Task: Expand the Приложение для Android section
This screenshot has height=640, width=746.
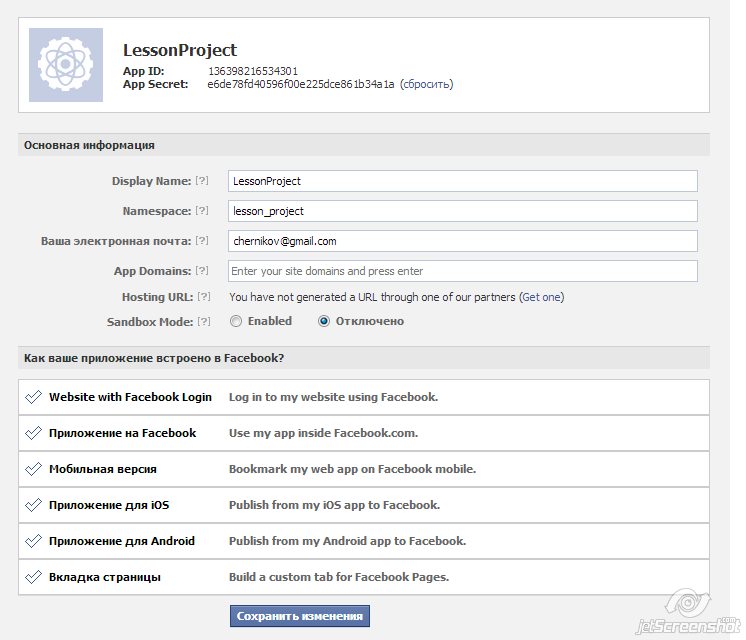Action: [364, 541]
